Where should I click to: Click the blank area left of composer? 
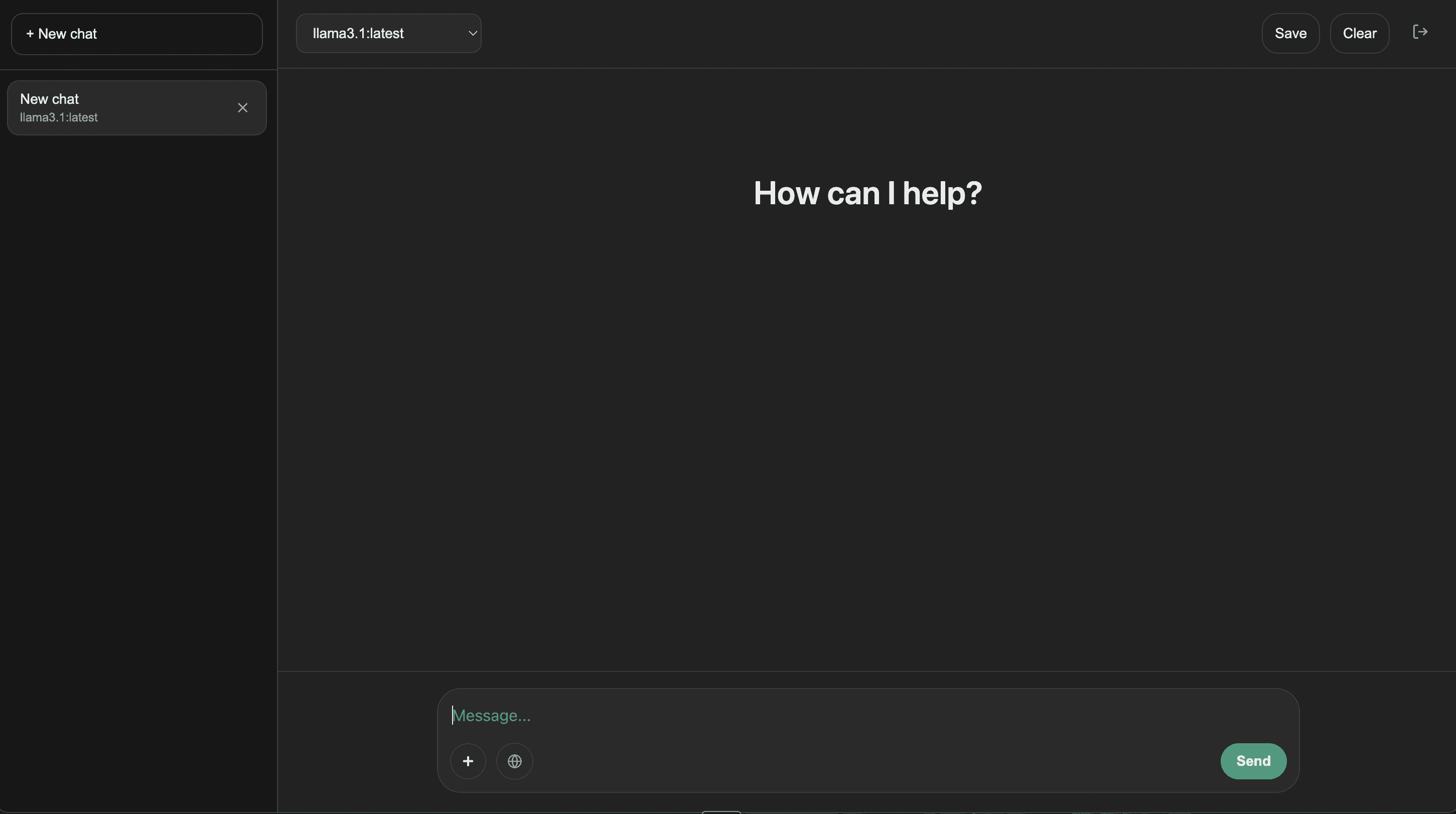click(356, 741)
